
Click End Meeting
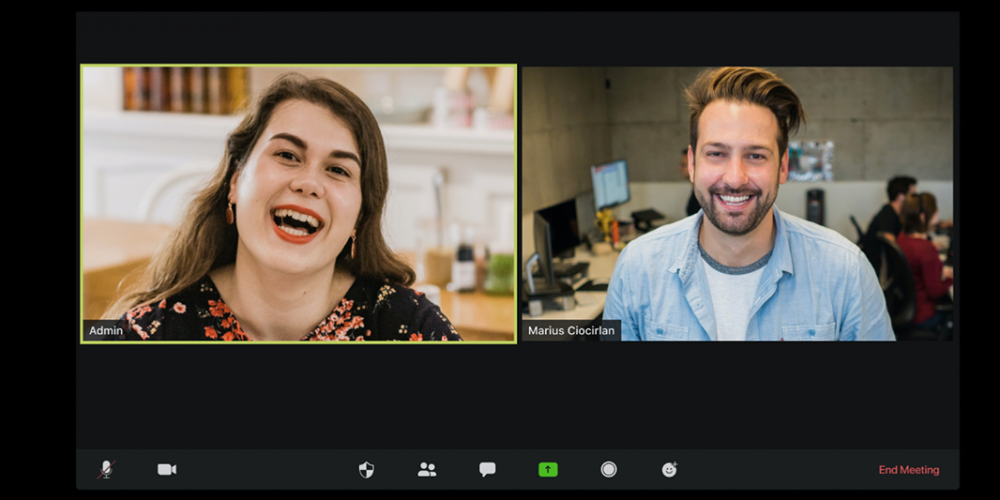click(909, 470)
